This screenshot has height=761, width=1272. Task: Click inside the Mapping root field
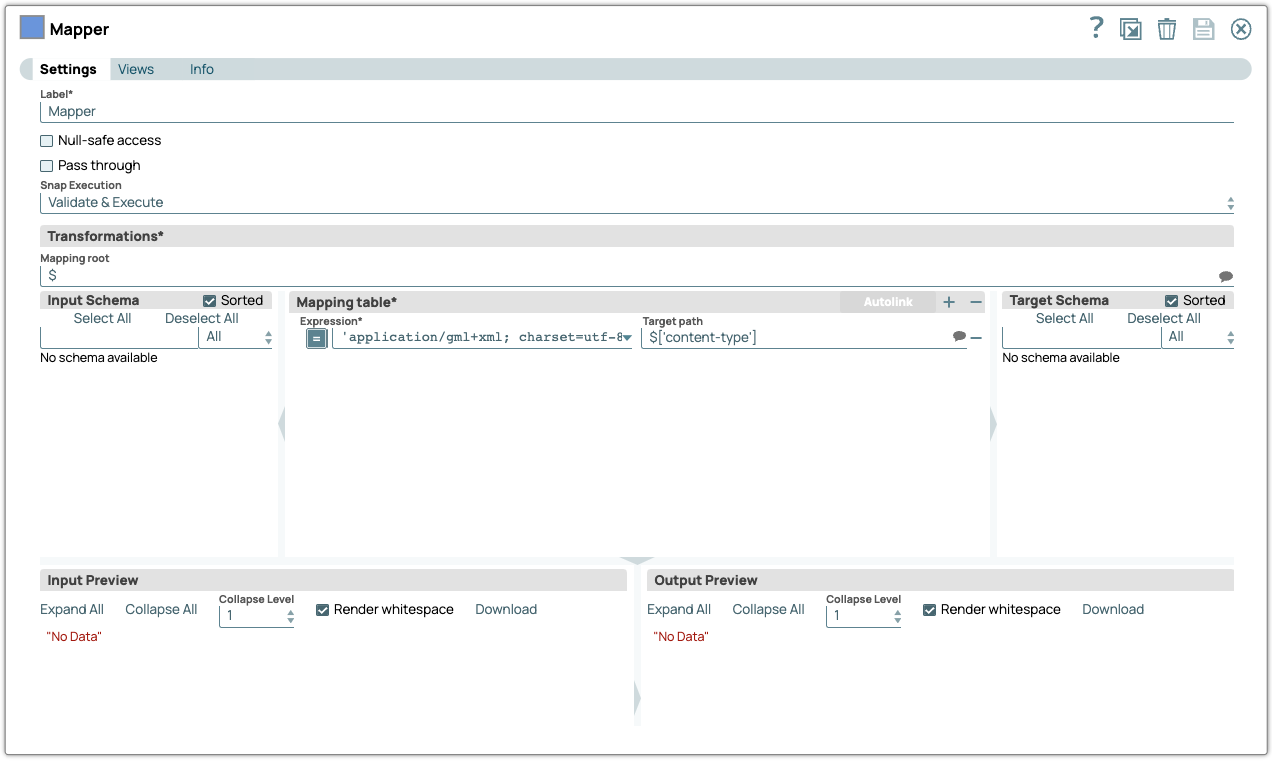click(400, 275)
